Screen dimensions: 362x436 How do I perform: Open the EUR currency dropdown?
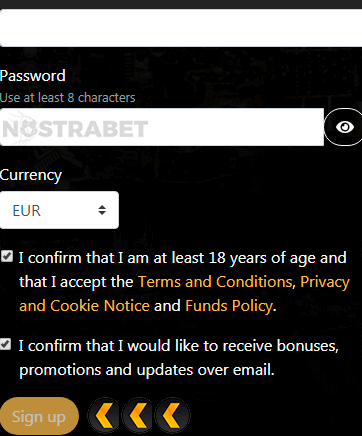pos(59,210)
